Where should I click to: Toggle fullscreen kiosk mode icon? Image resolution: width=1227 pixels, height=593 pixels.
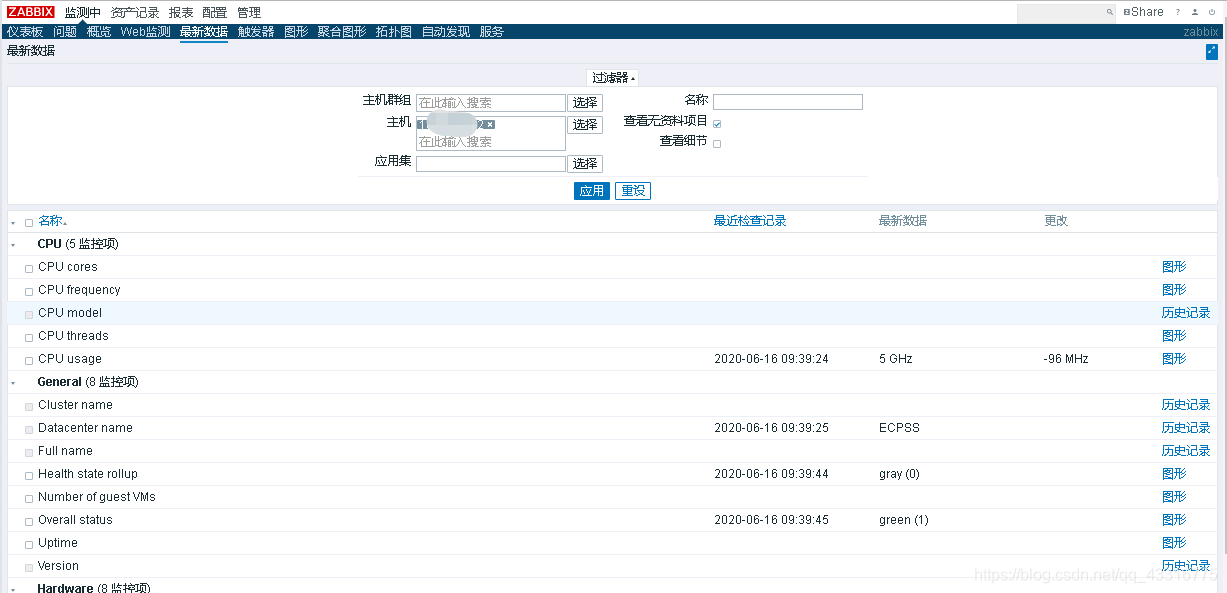[x=1211, y=52]
